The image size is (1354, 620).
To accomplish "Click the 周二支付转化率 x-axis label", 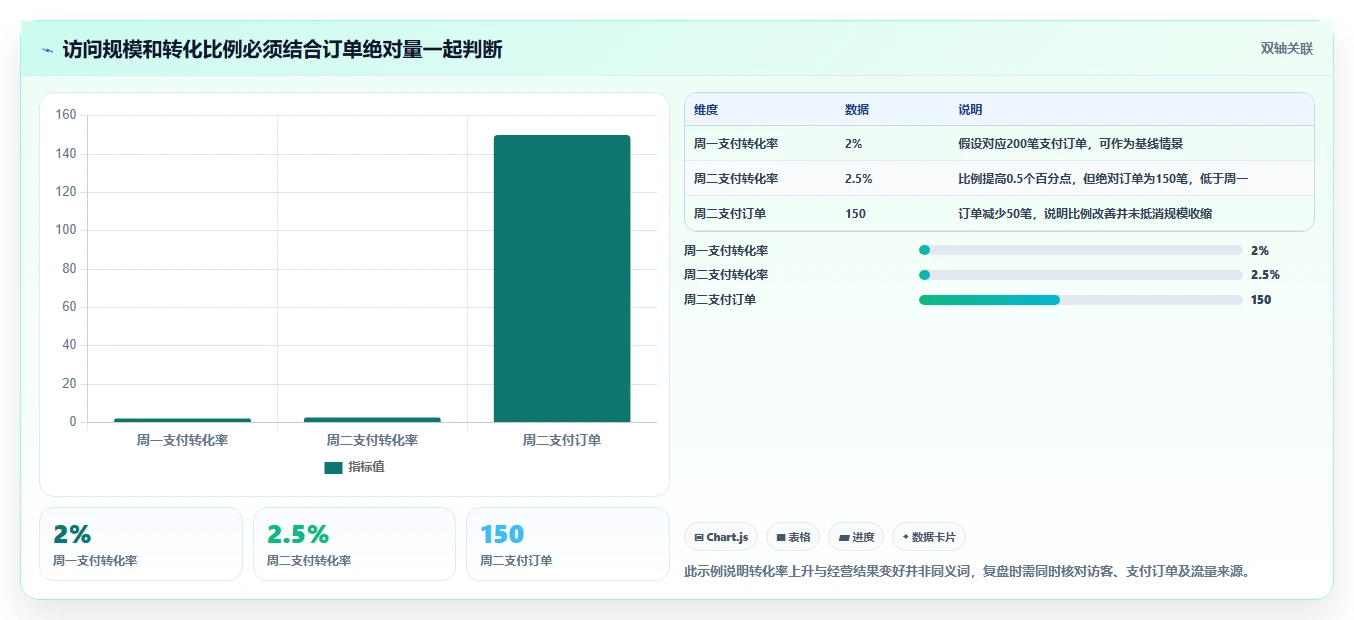I will pos(372,440).
